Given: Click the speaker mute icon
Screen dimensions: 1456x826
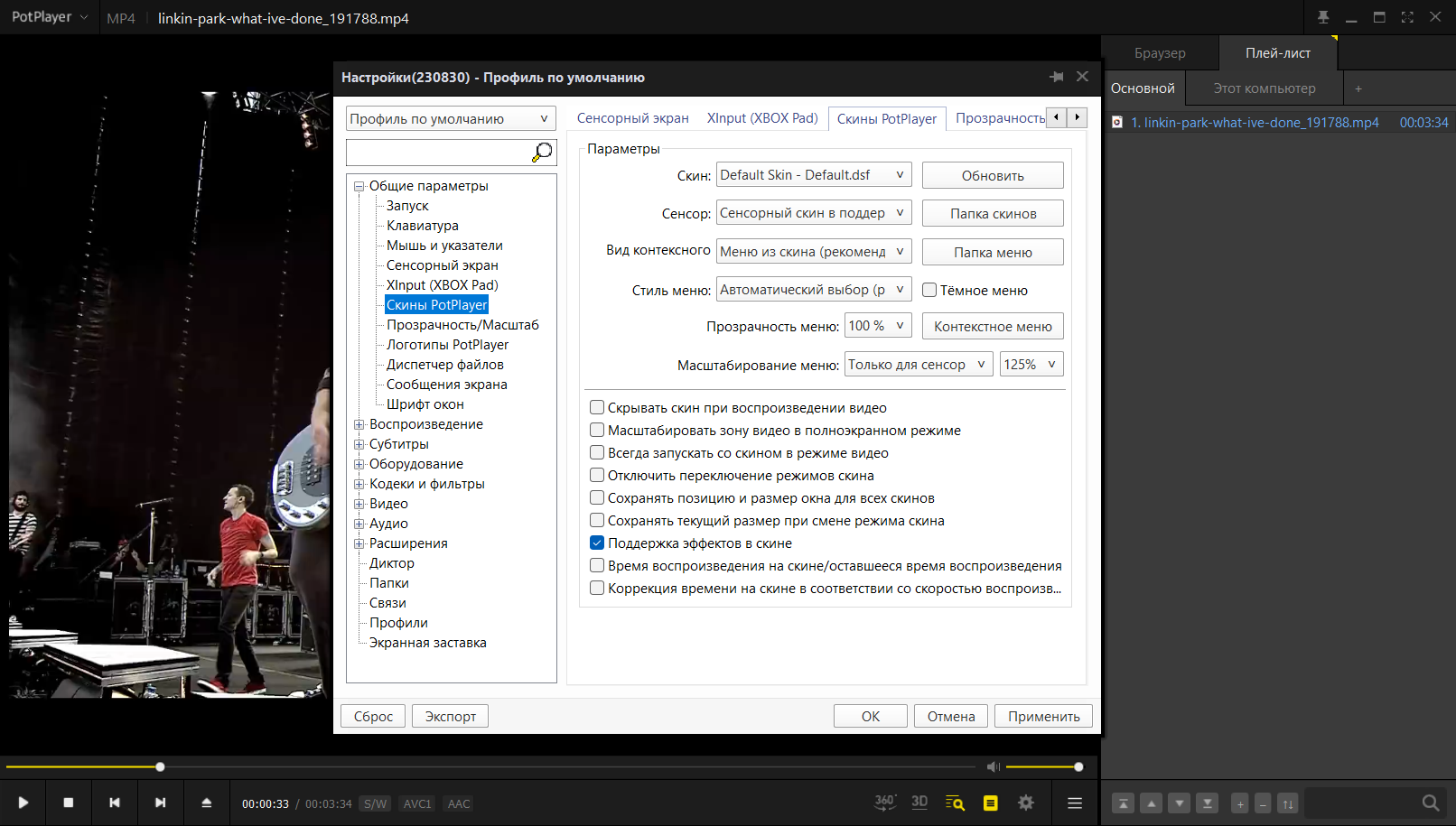Looking at the screenshot, I should pos(994,766).
